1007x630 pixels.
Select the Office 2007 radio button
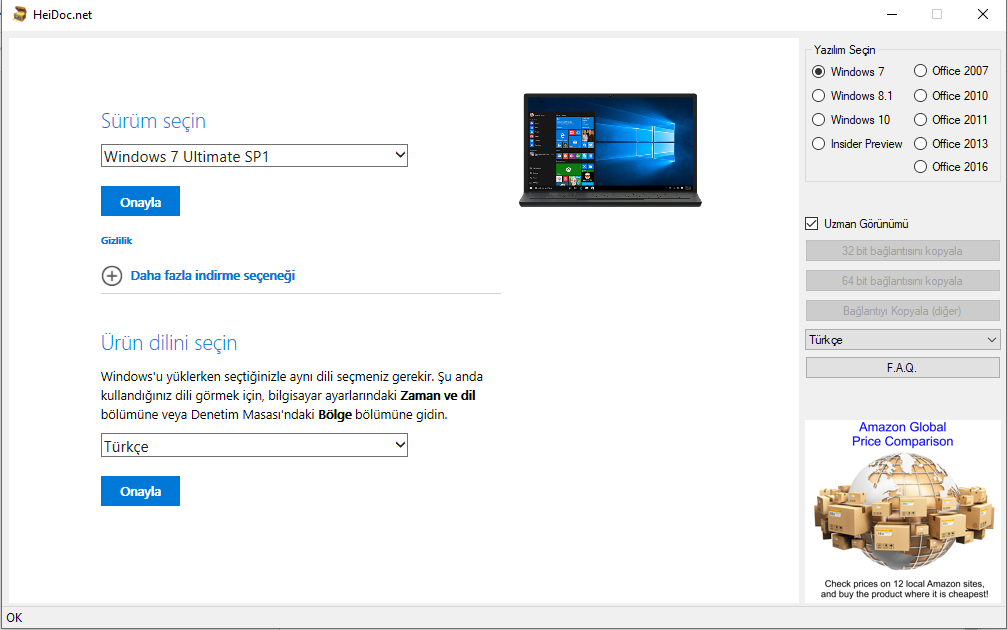tap(920, 71)
